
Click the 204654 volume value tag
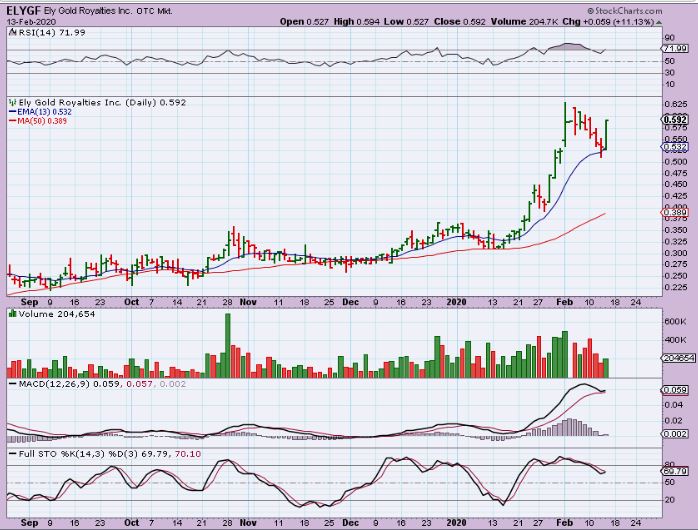pos(675,358)
